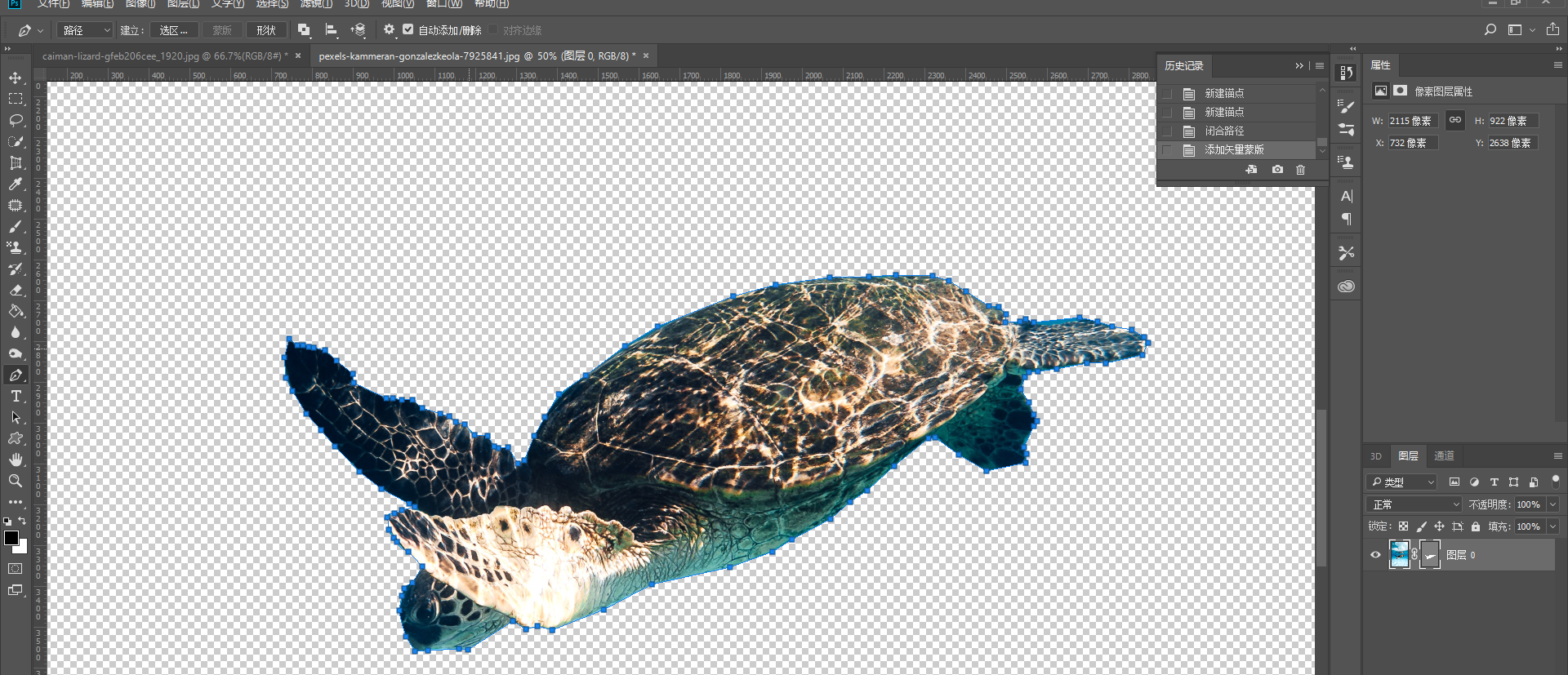The width and height of the screenshot is (1568, 675).
Task: Open the 窗口(W) menu
Action: point(444,4)
